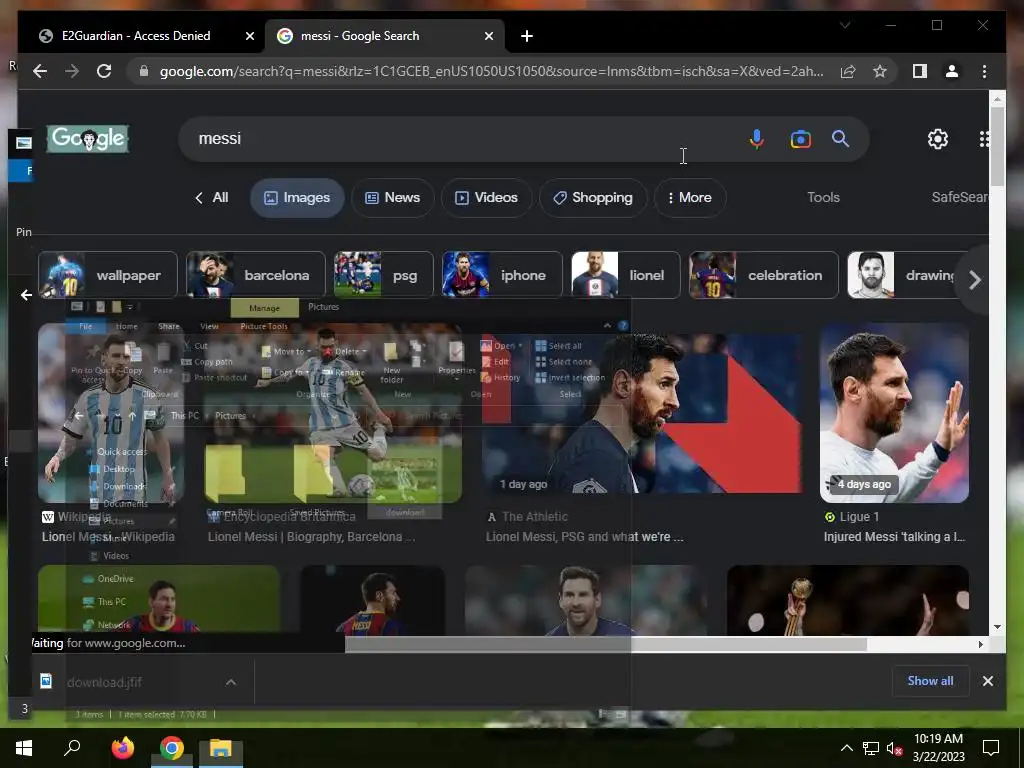
Task: Show hidden system tray icons
Action: pos(846,748)
